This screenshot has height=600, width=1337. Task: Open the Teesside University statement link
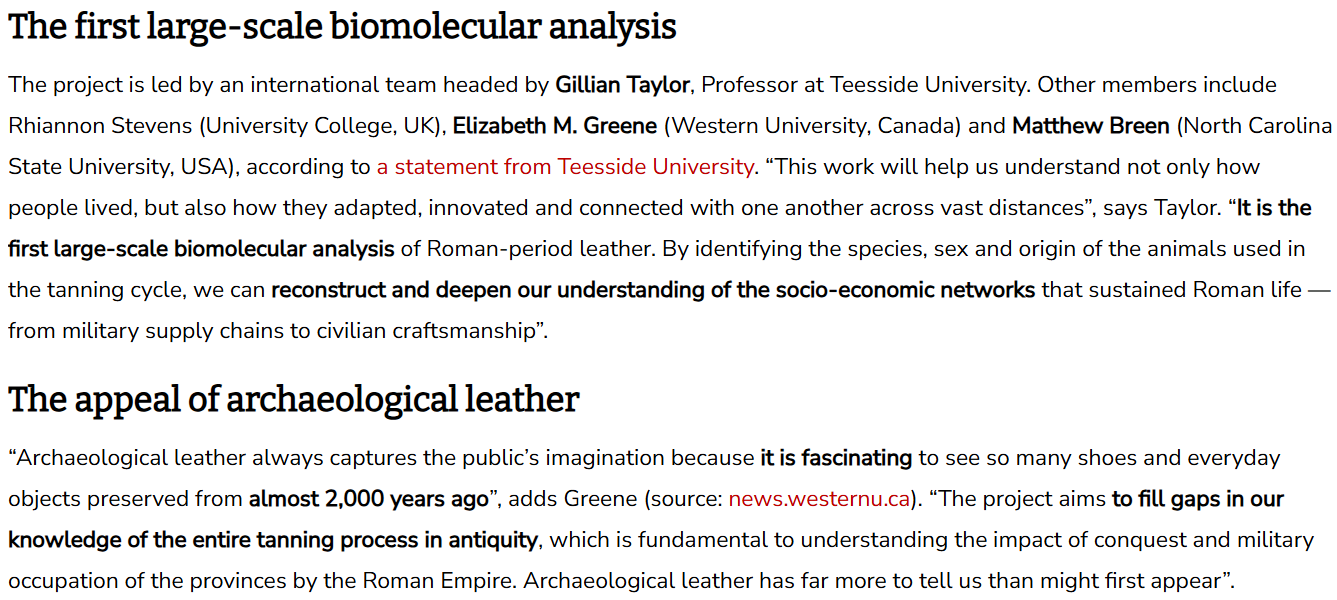tap(565, 167)
